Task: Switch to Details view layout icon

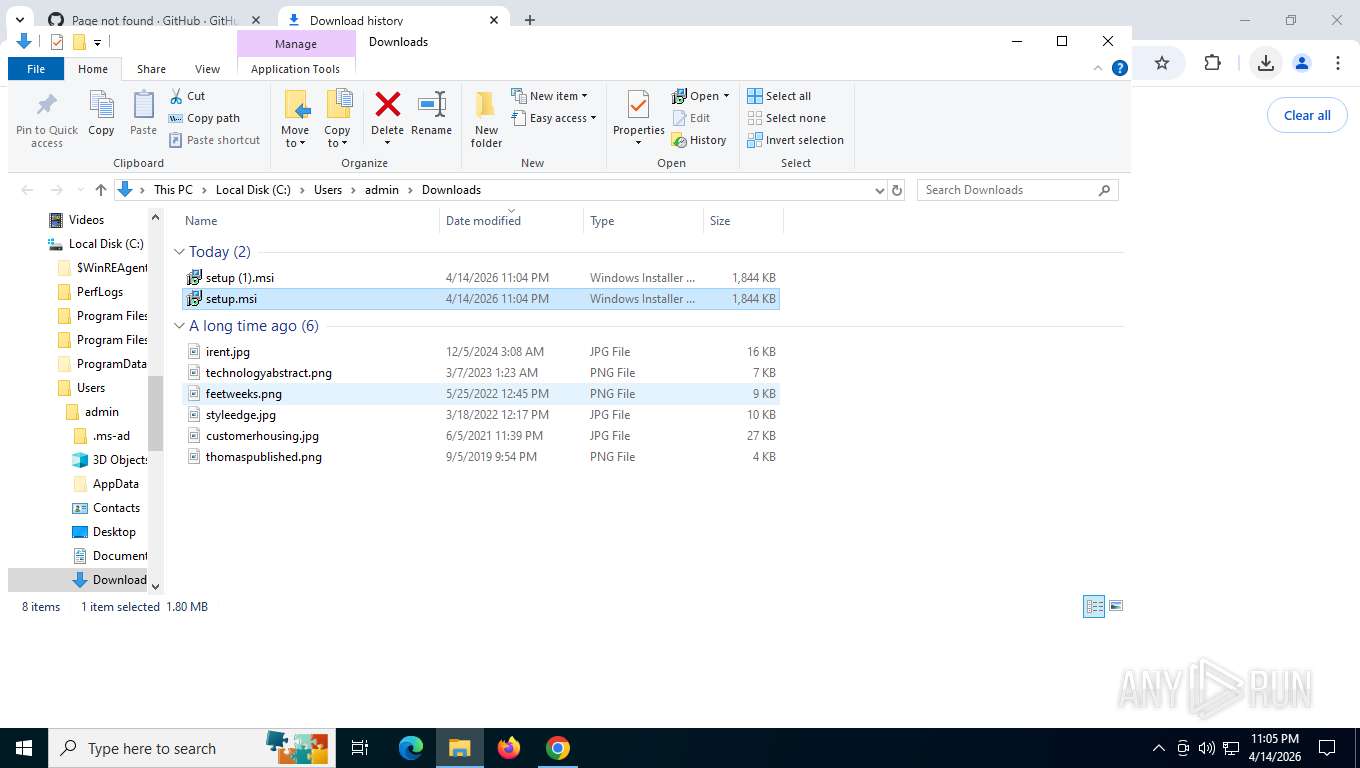Action: [1094, 606]
